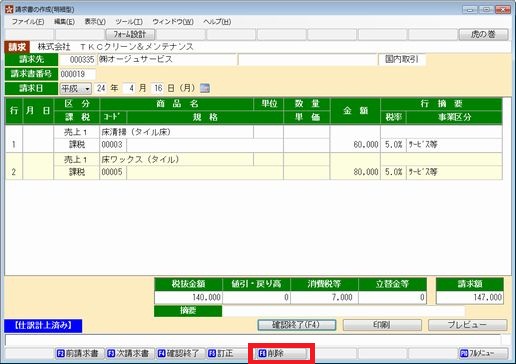Click the customer name field ㈱オージュサービス
This screenshot has width=516, height=364.
(x=167, y=60)
